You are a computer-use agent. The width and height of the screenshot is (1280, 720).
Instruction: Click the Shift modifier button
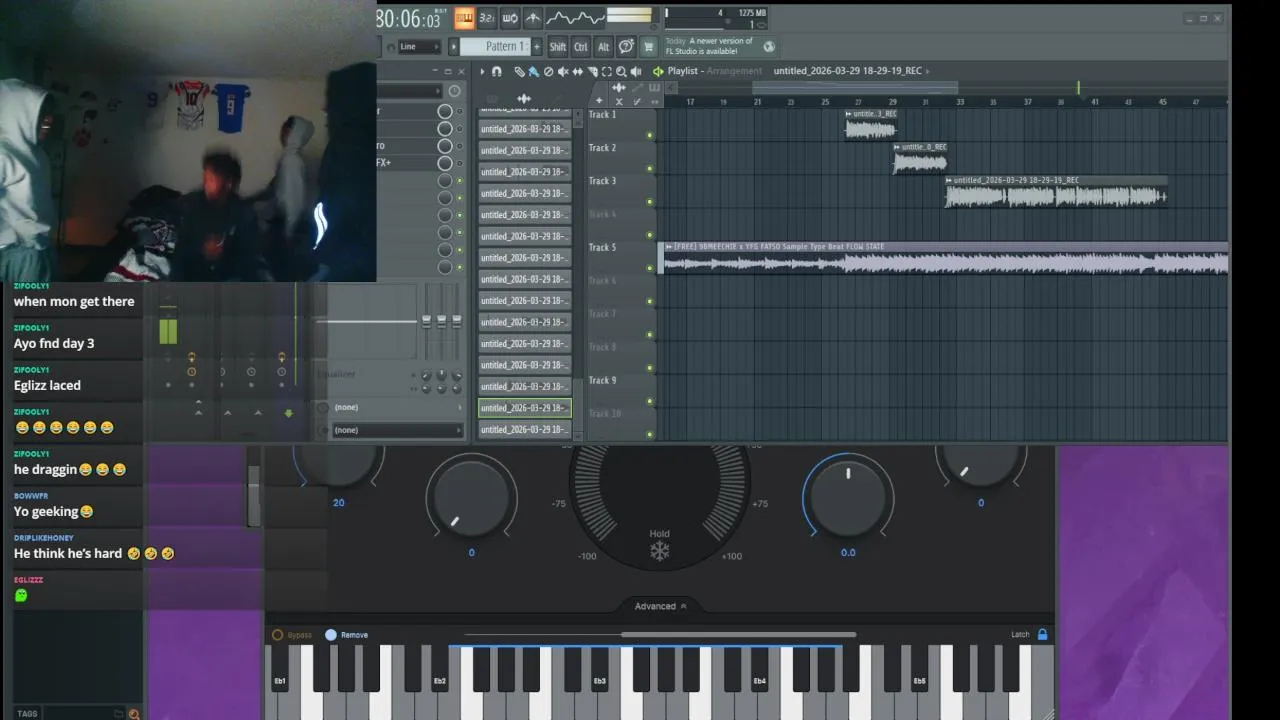(558, 46)
